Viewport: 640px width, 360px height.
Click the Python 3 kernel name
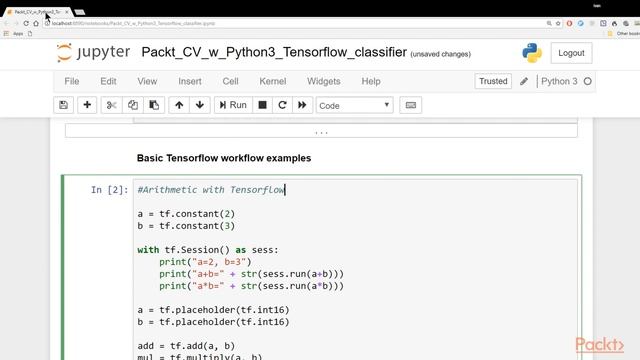coord(559,81)
